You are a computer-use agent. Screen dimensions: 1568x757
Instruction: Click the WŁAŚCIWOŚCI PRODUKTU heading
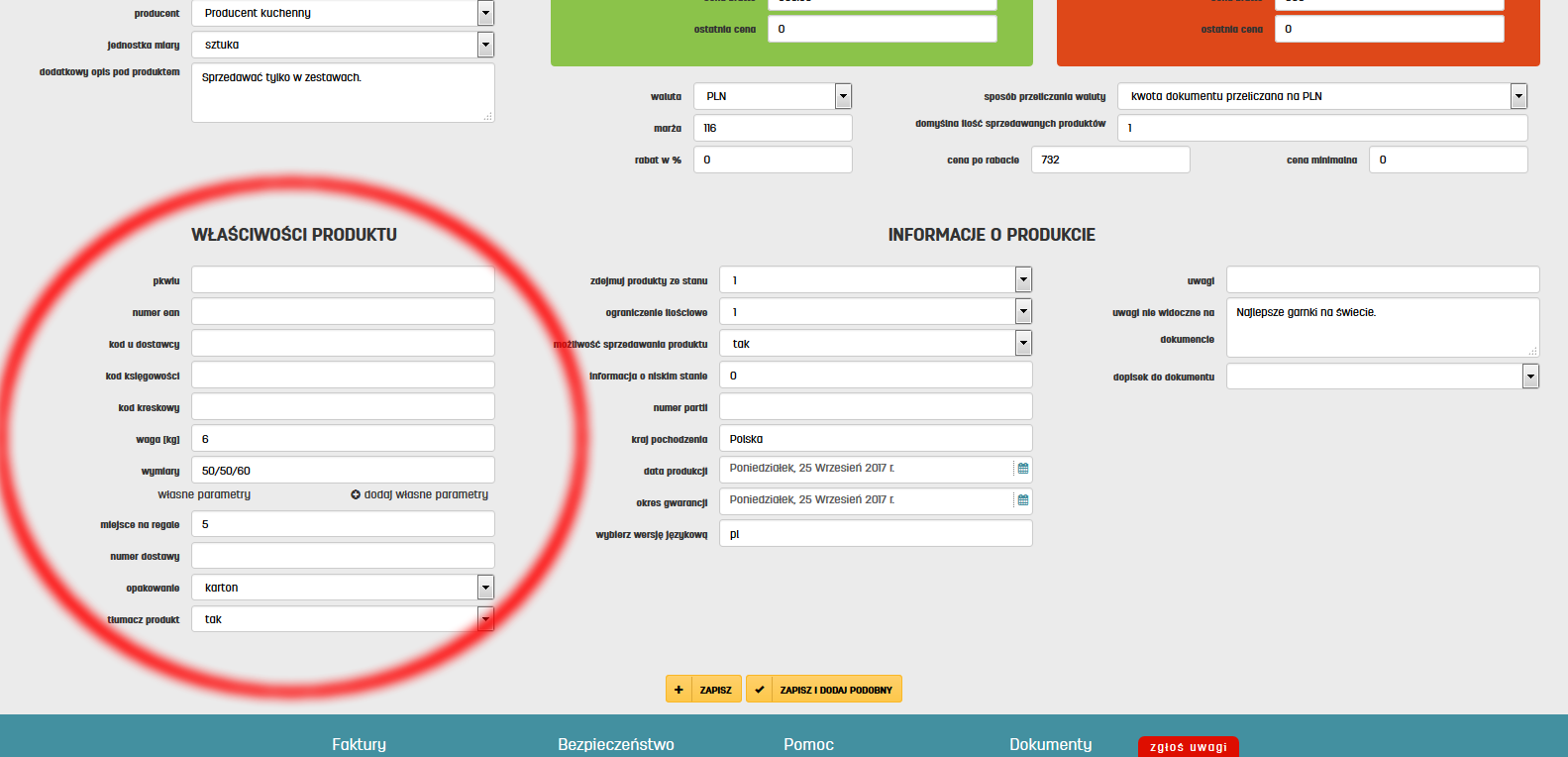[294, 235]
